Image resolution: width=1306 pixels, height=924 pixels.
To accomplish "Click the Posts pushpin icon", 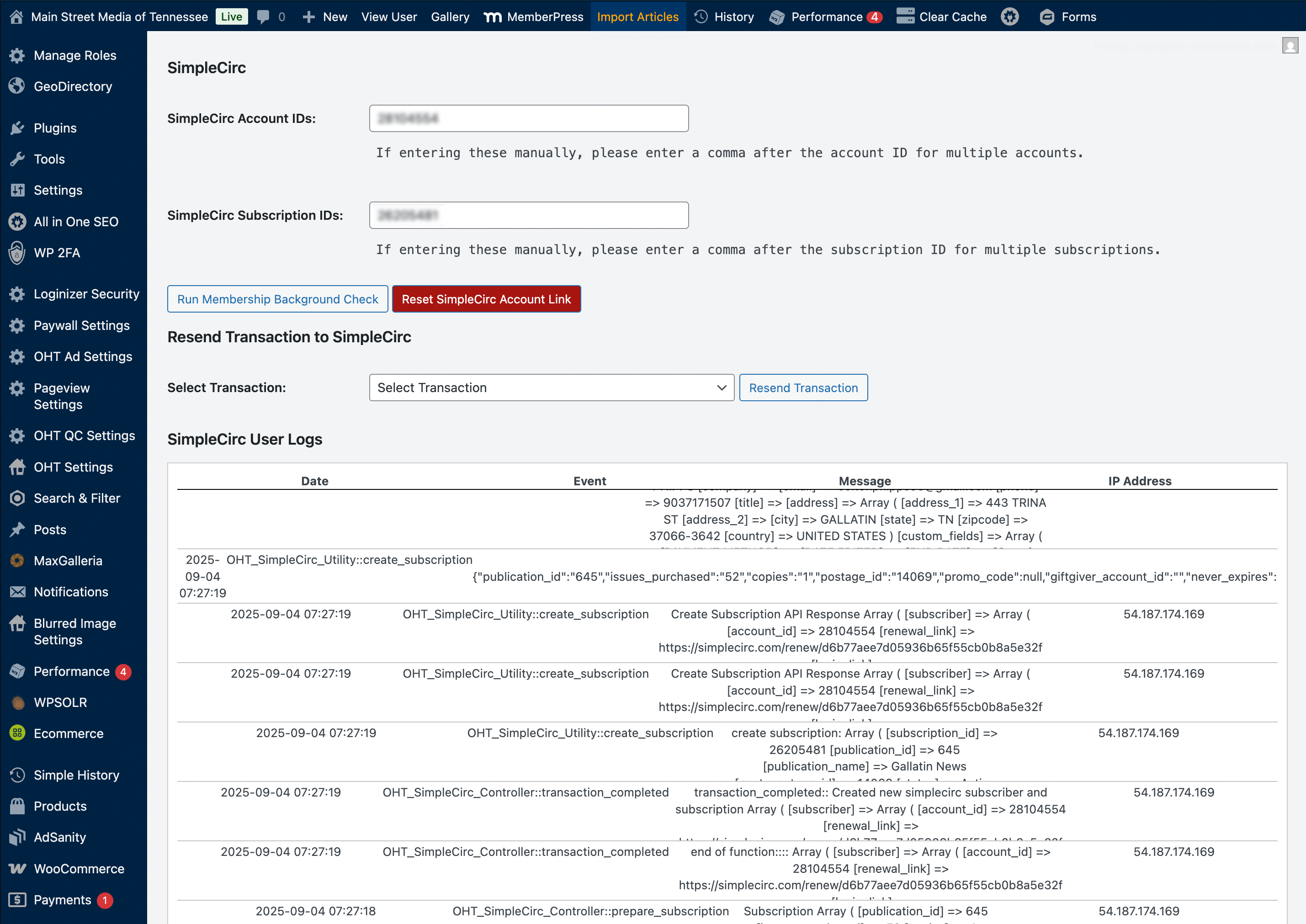I will [17, 529].
